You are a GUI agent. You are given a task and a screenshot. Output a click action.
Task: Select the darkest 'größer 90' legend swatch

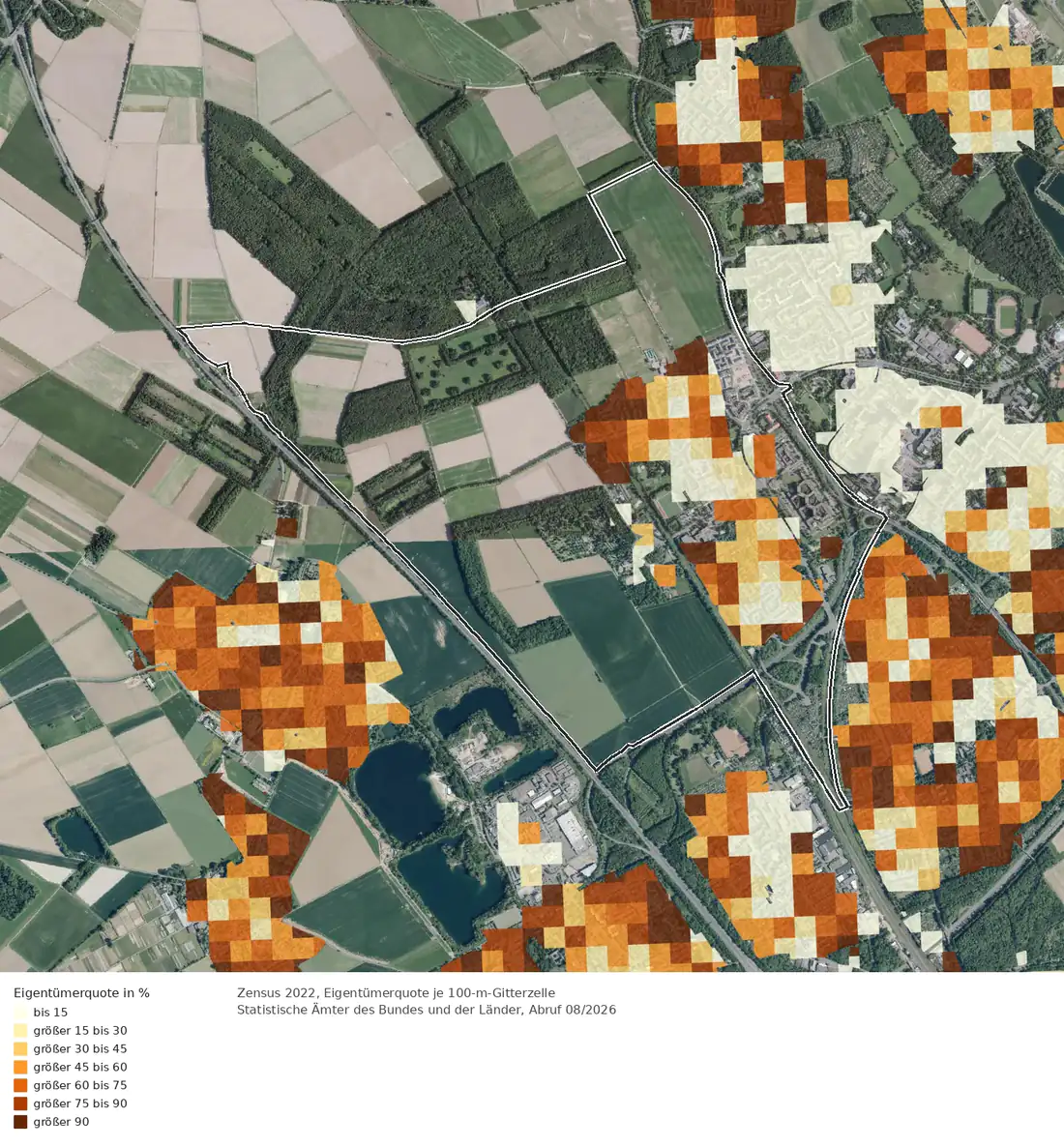pyautogui.click(x=20, y=1122)
